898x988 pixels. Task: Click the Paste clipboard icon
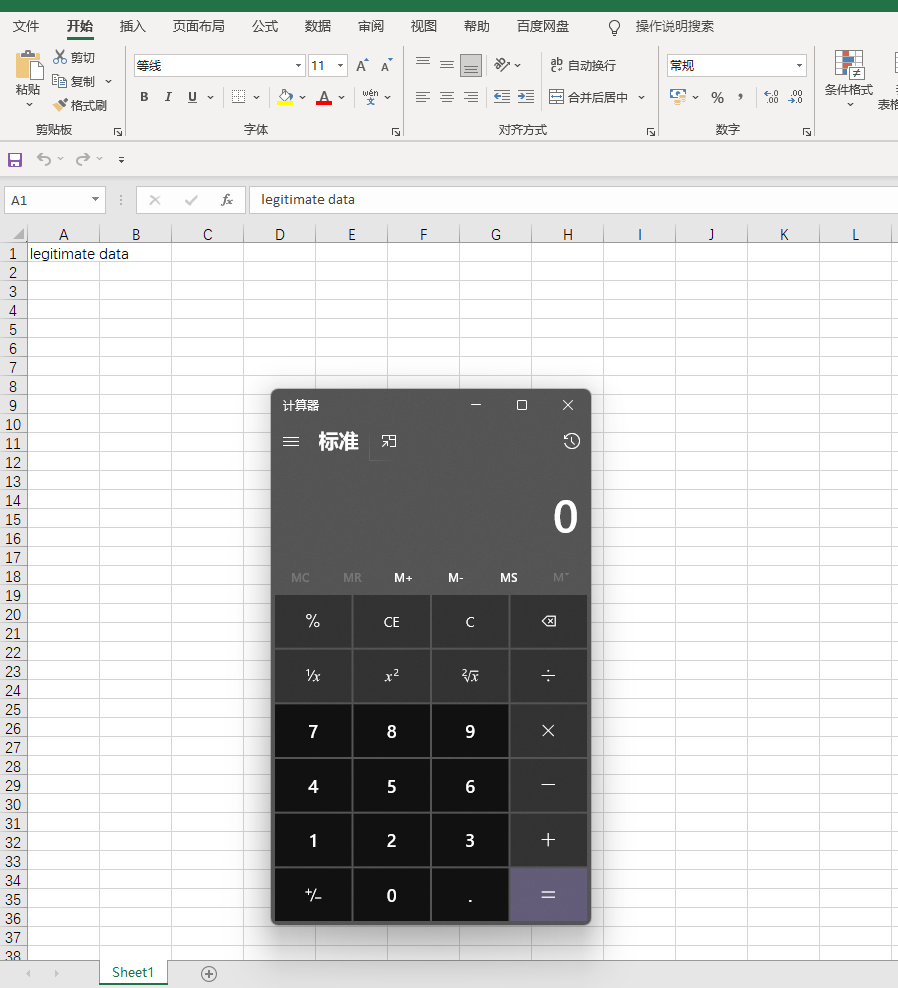pos(28,65)
